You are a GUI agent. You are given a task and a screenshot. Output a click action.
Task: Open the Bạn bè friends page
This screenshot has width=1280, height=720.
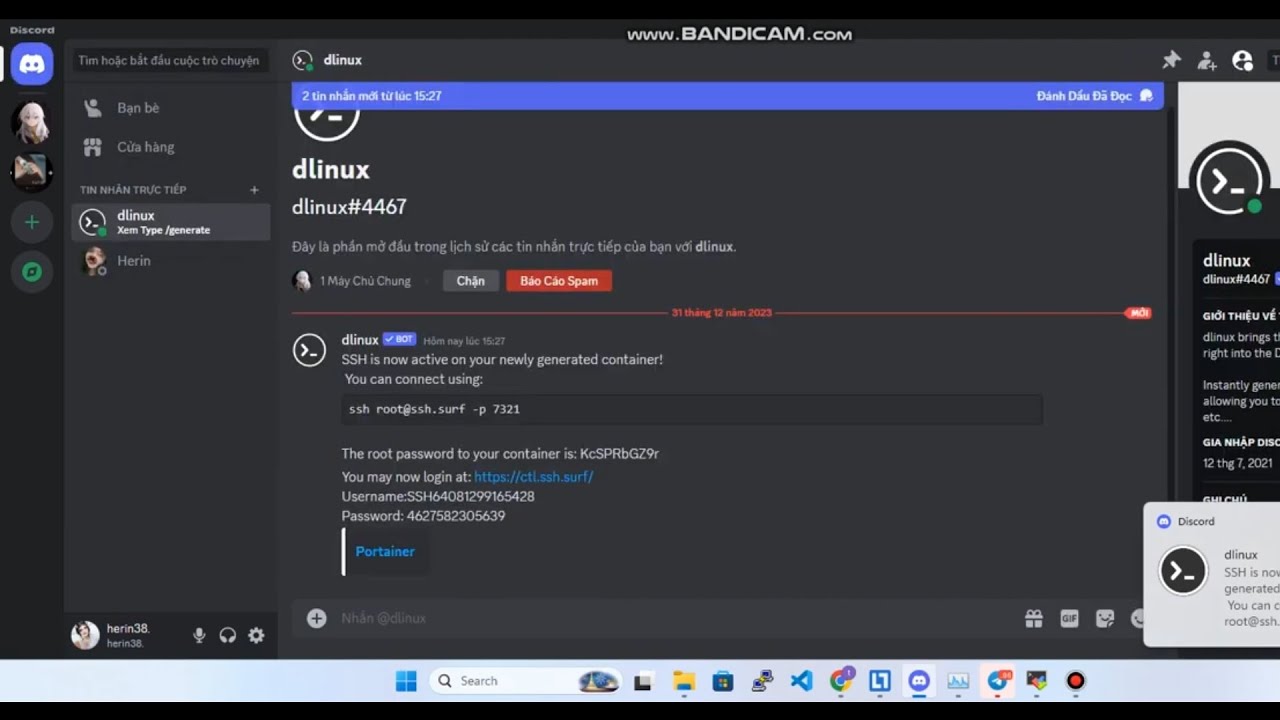click(x=171, y=108)
